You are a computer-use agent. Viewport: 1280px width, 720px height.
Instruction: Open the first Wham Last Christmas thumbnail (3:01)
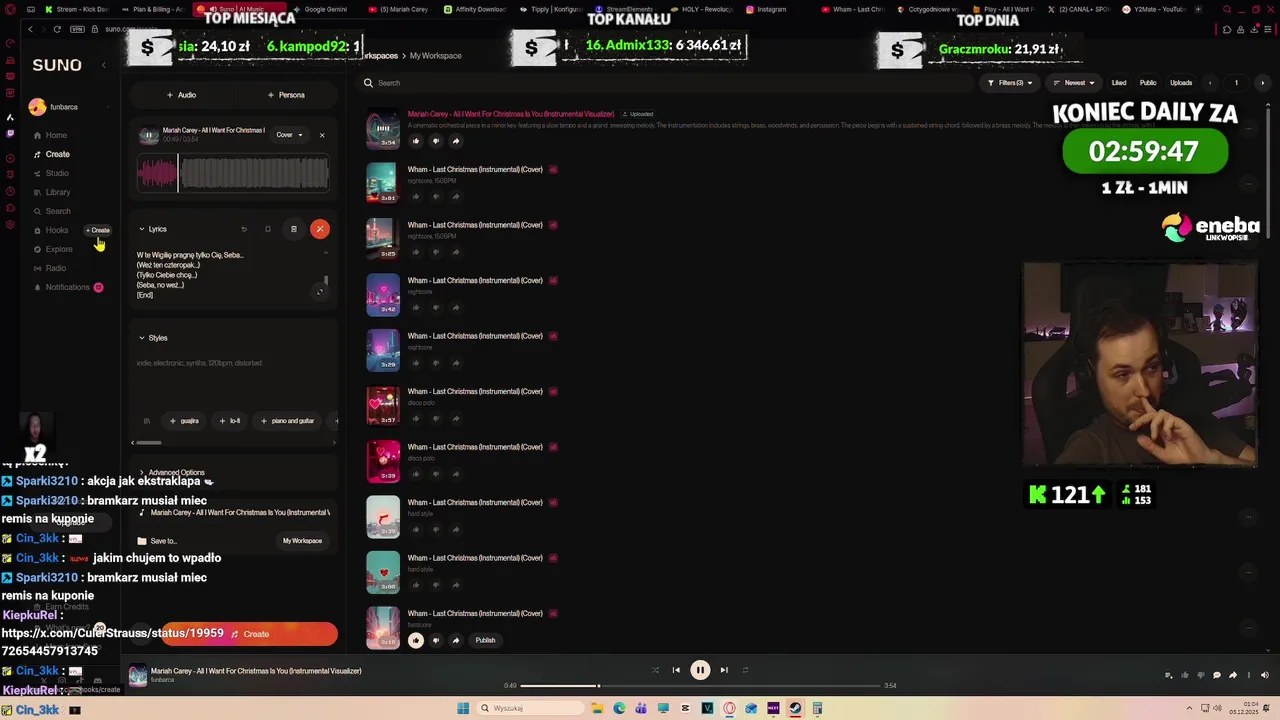383,184
